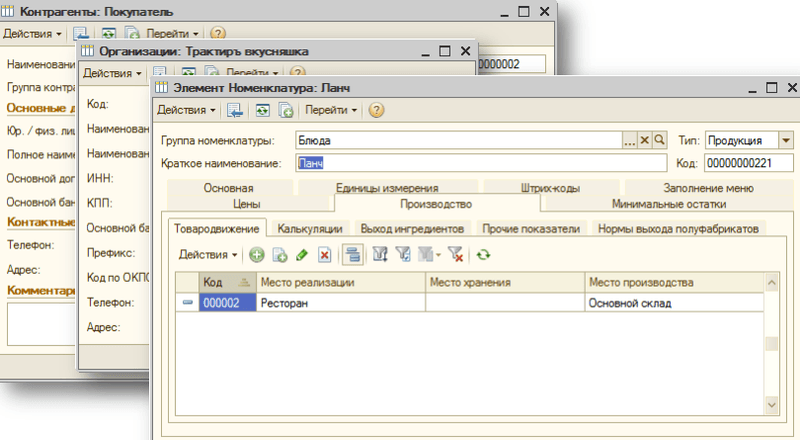Select the cell with code 000002
Image resolution: width=800 pixels, height=440 pixels.
[227, 303]
